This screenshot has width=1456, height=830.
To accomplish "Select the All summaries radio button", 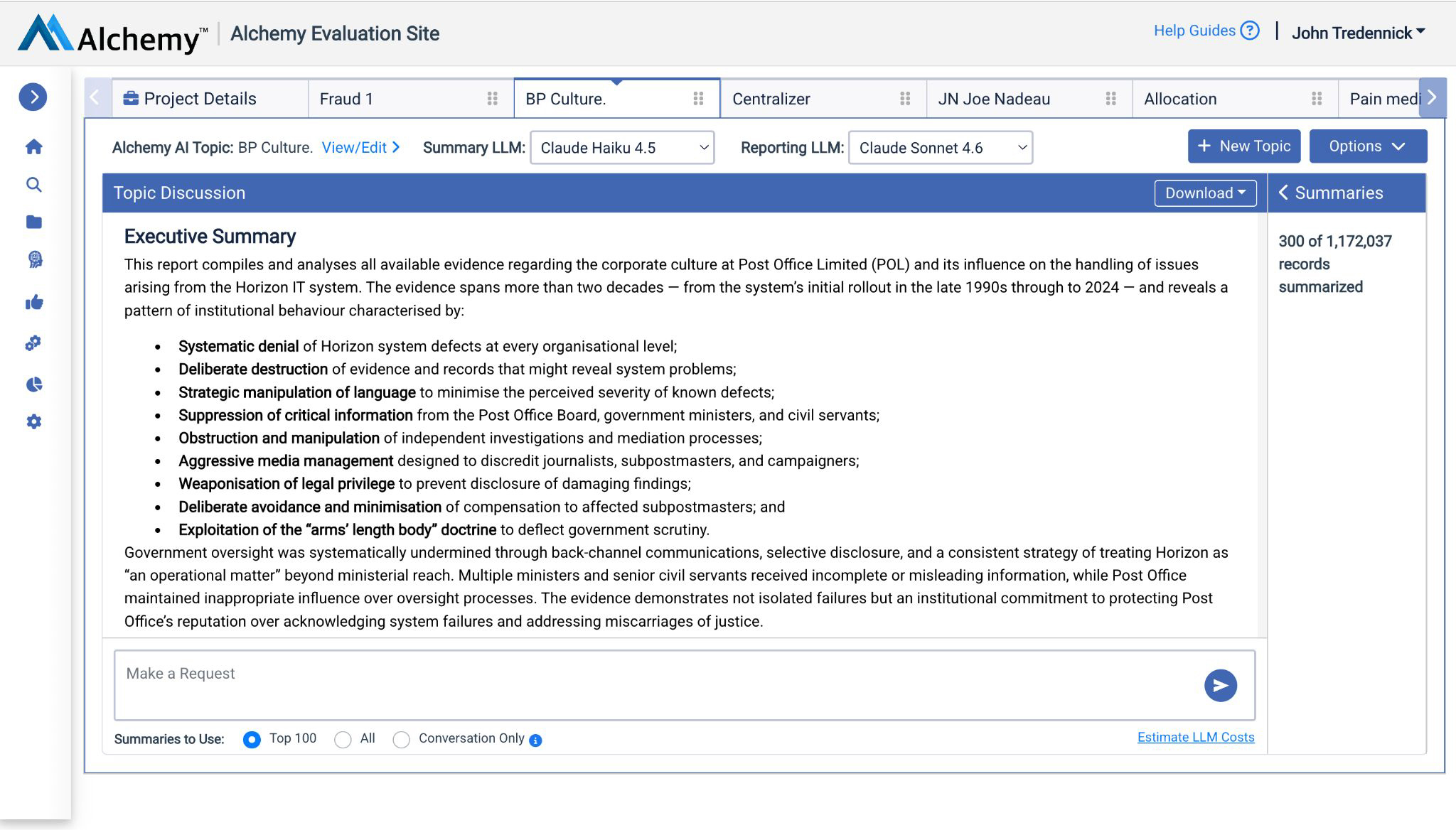I will coord(343,740).
